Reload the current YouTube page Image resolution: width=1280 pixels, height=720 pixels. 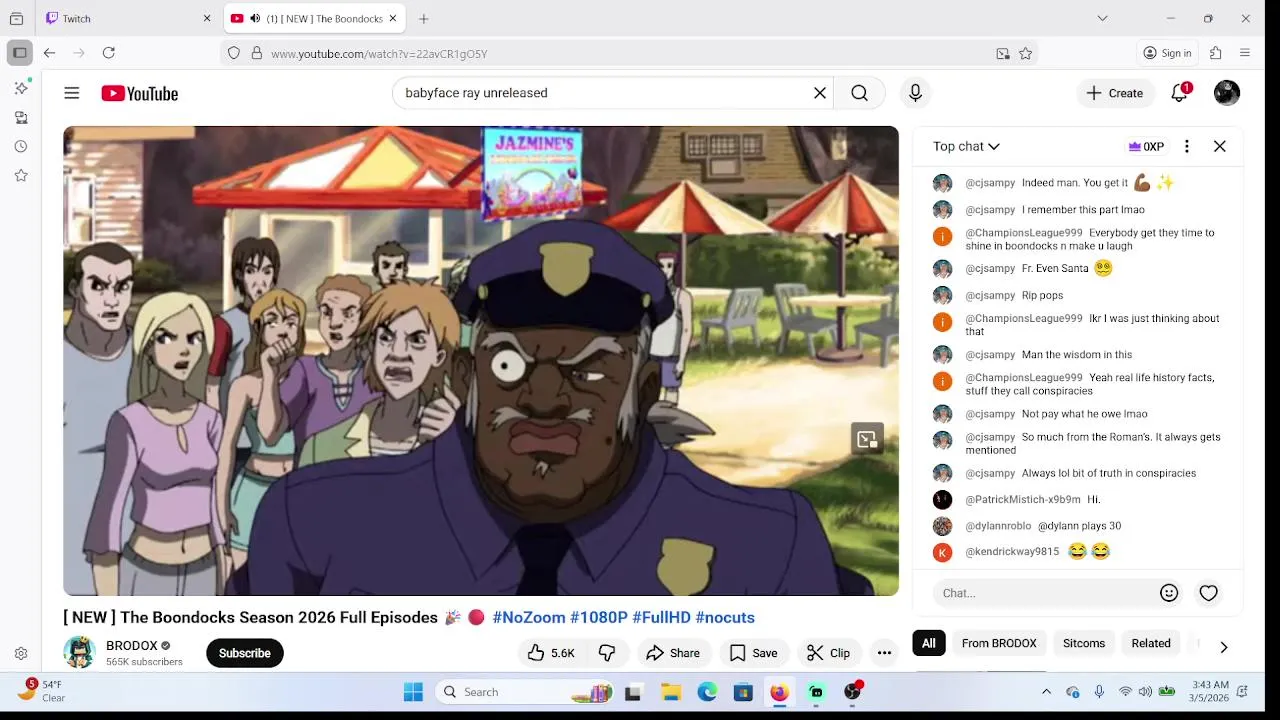(109, 53)
